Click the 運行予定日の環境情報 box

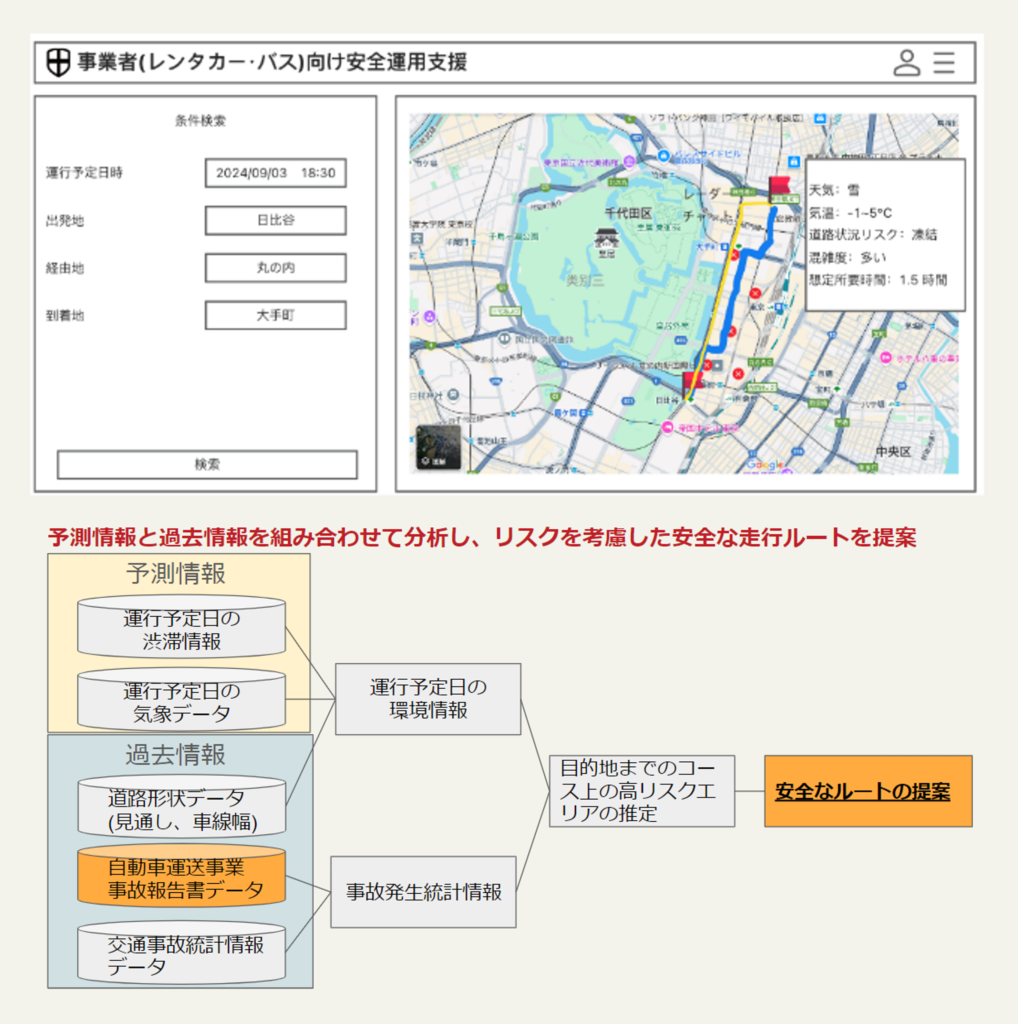[428, 699]
